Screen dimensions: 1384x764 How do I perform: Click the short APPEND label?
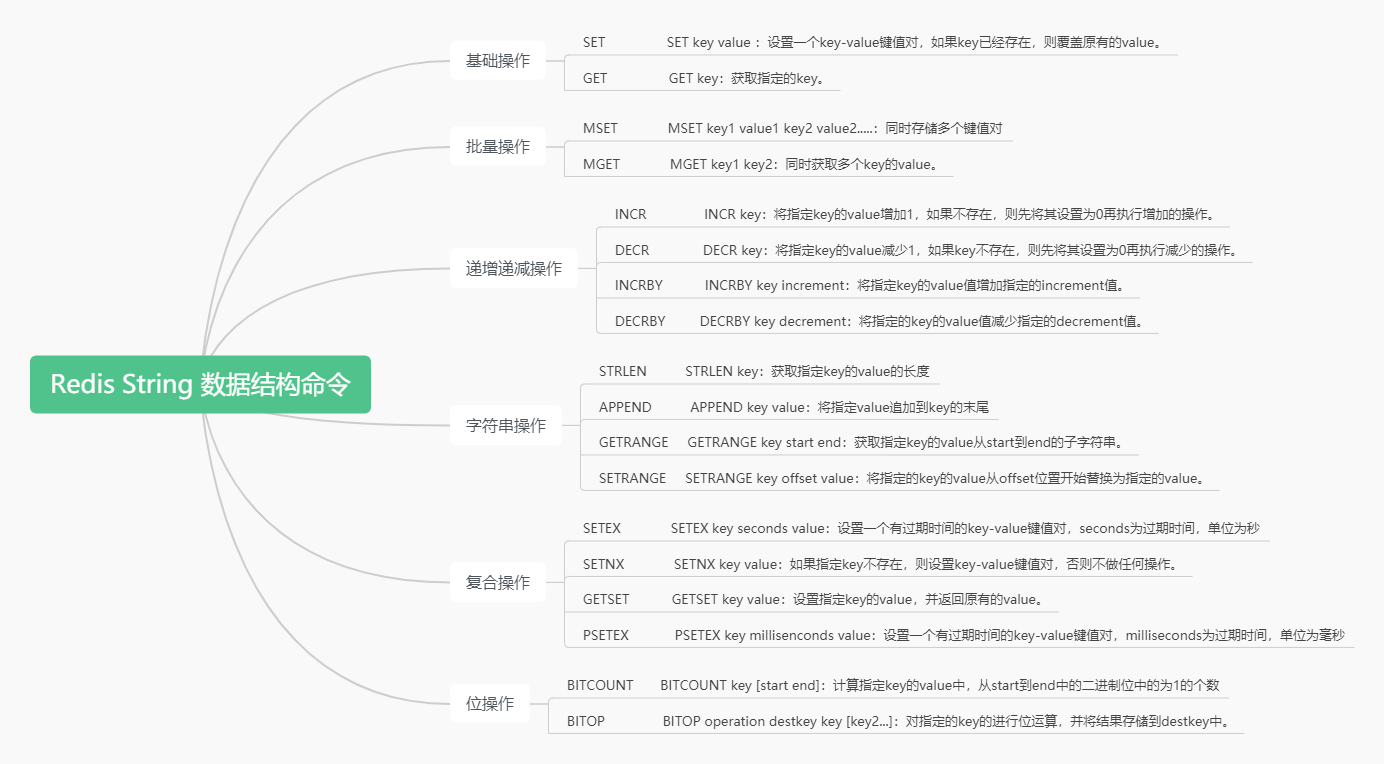[x=625, y=407]
